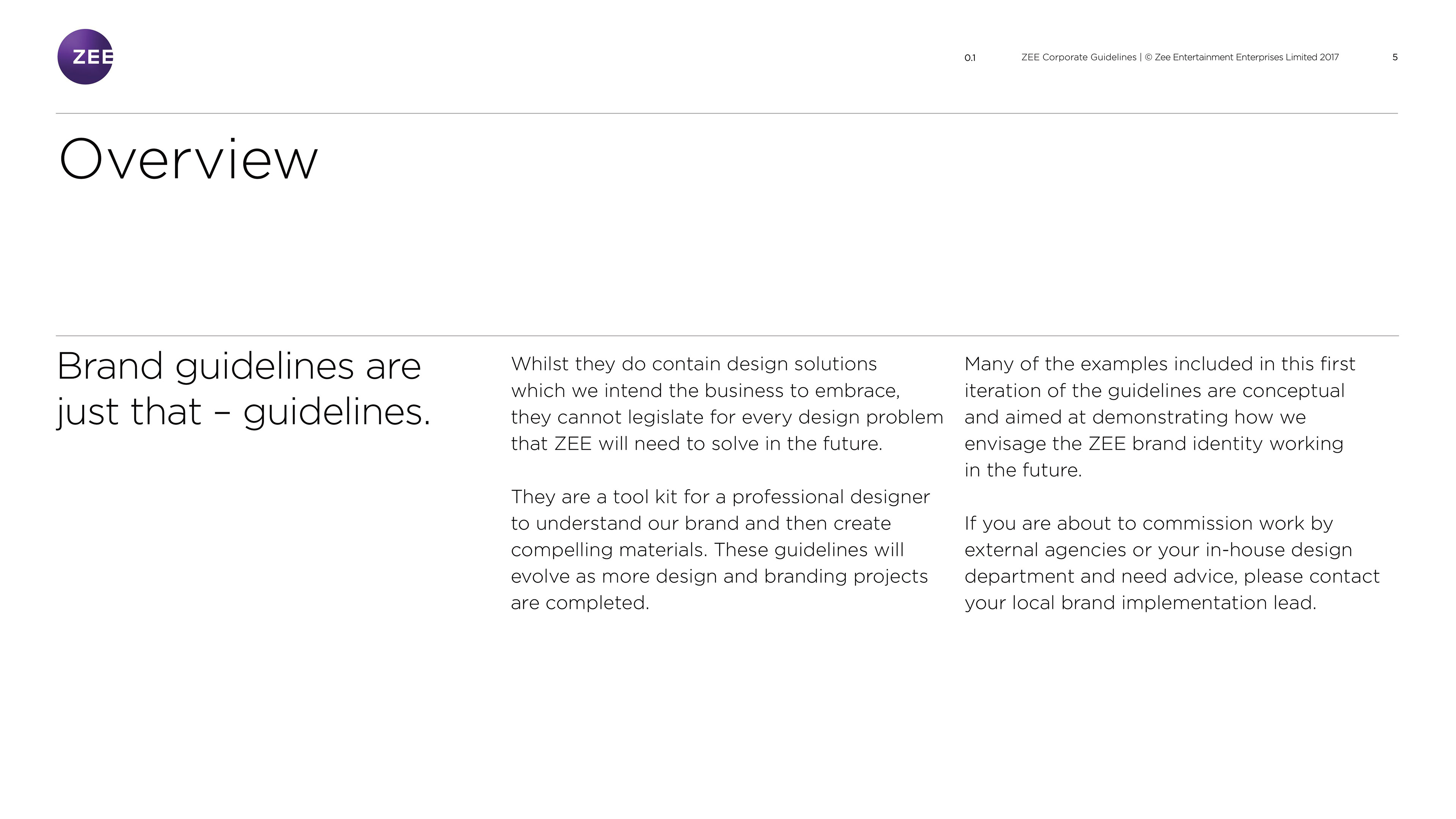
Task: Click the words 'in the future.' under 'envisage'
Action: (x=1023, y=470)
